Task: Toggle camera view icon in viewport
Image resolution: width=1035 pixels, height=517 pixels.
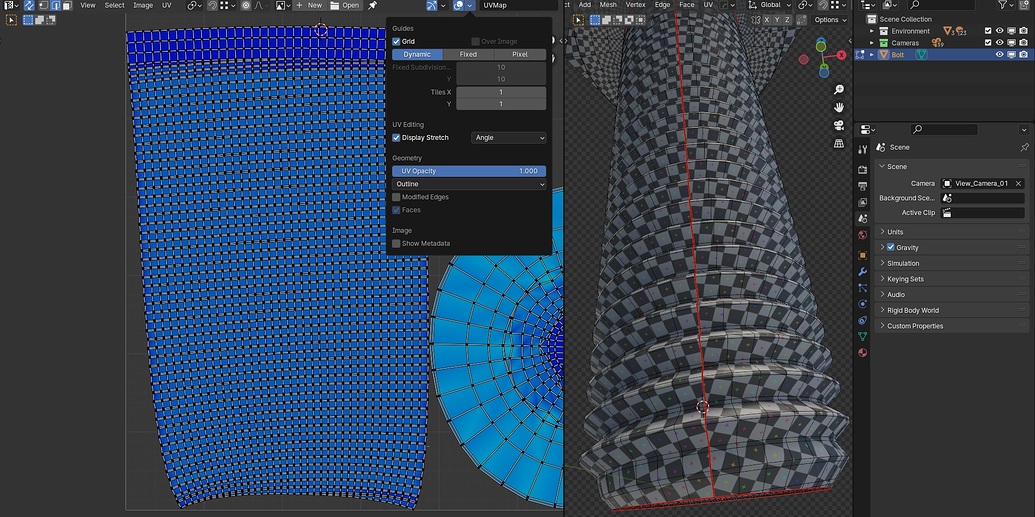Action: [x=838, y=125]
